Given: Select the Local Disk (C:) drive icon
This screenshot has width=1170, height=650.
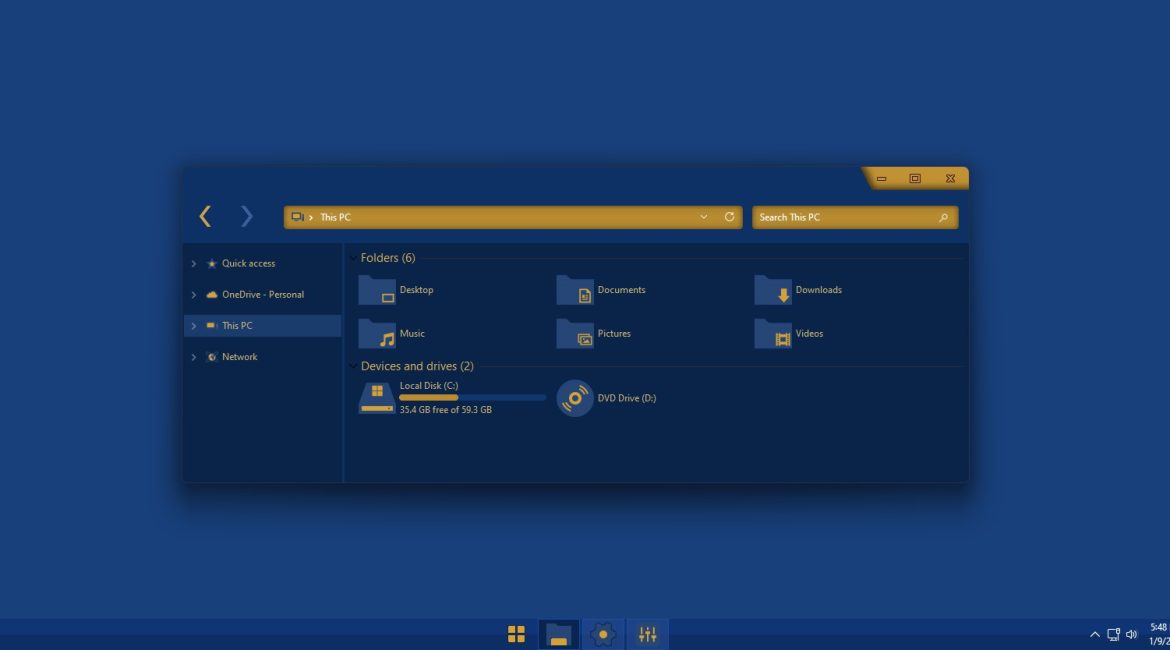Looking at the screenshot, I should coord(377,398).
